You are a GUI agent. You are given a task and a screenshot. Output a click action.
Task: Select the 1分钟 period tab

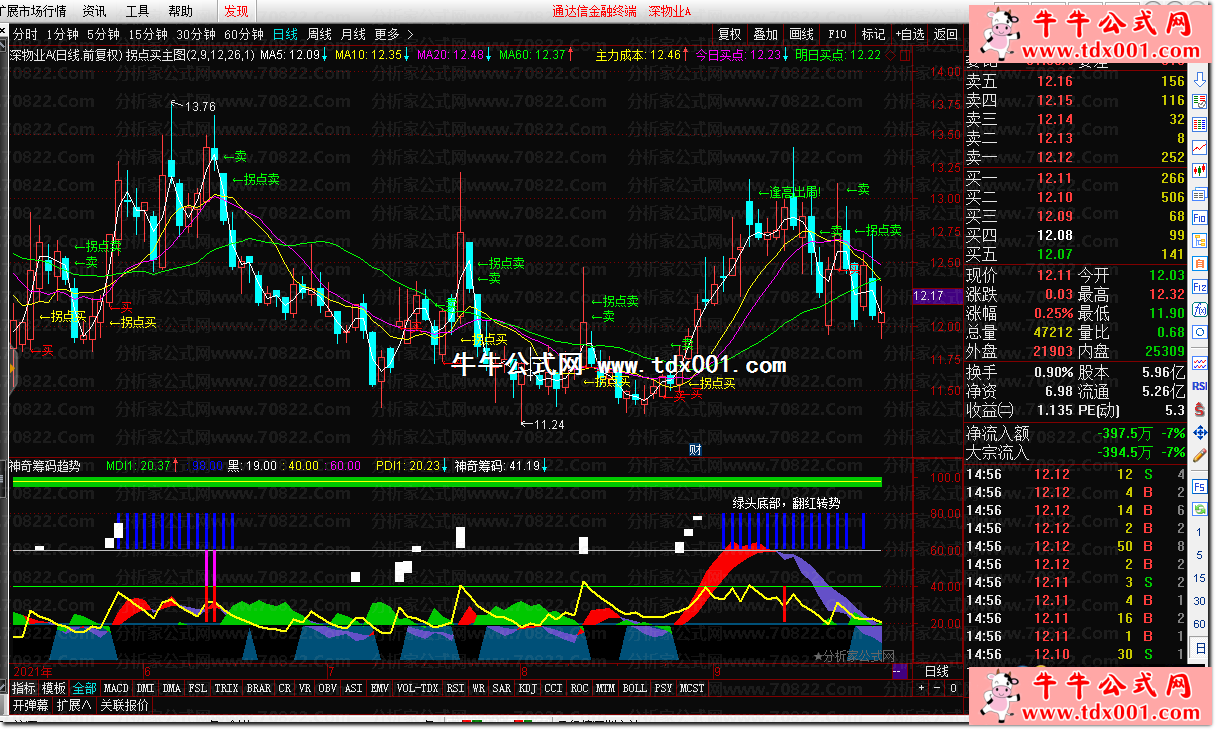(62, 34)
